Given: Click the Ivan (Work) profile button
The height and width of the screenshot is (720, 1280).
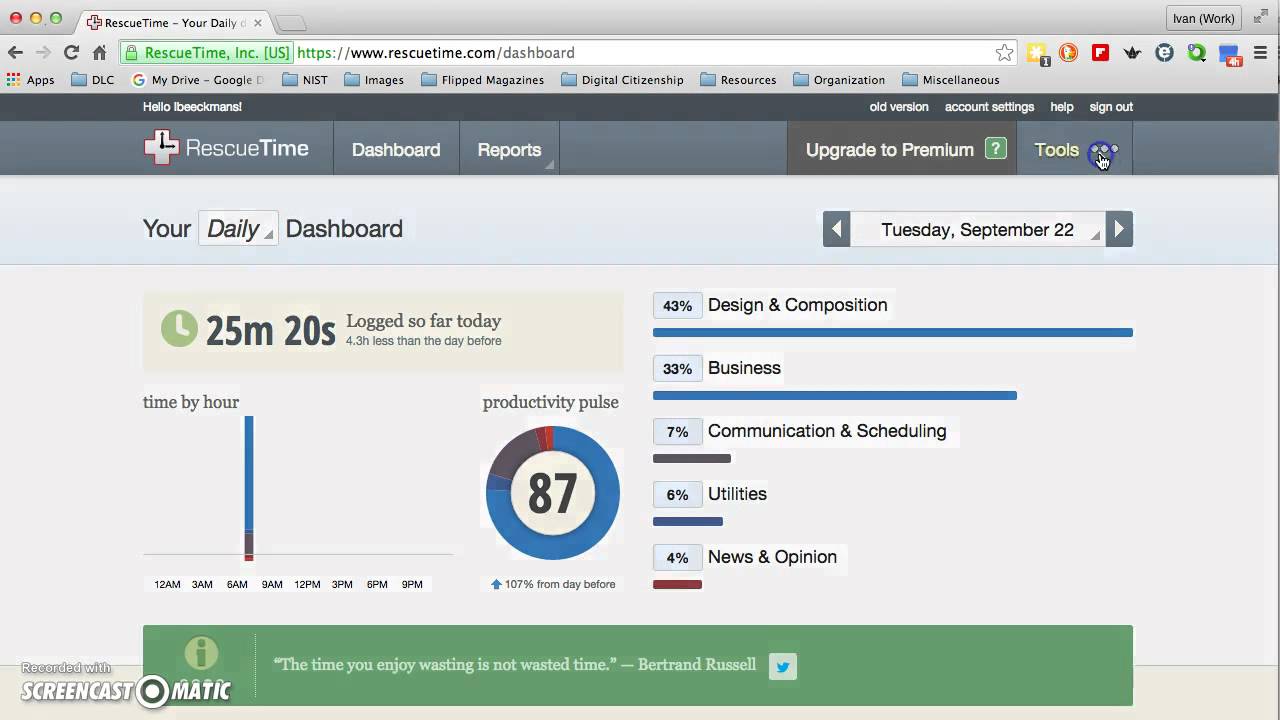Looking at the screenshot, I should 1204,18.
